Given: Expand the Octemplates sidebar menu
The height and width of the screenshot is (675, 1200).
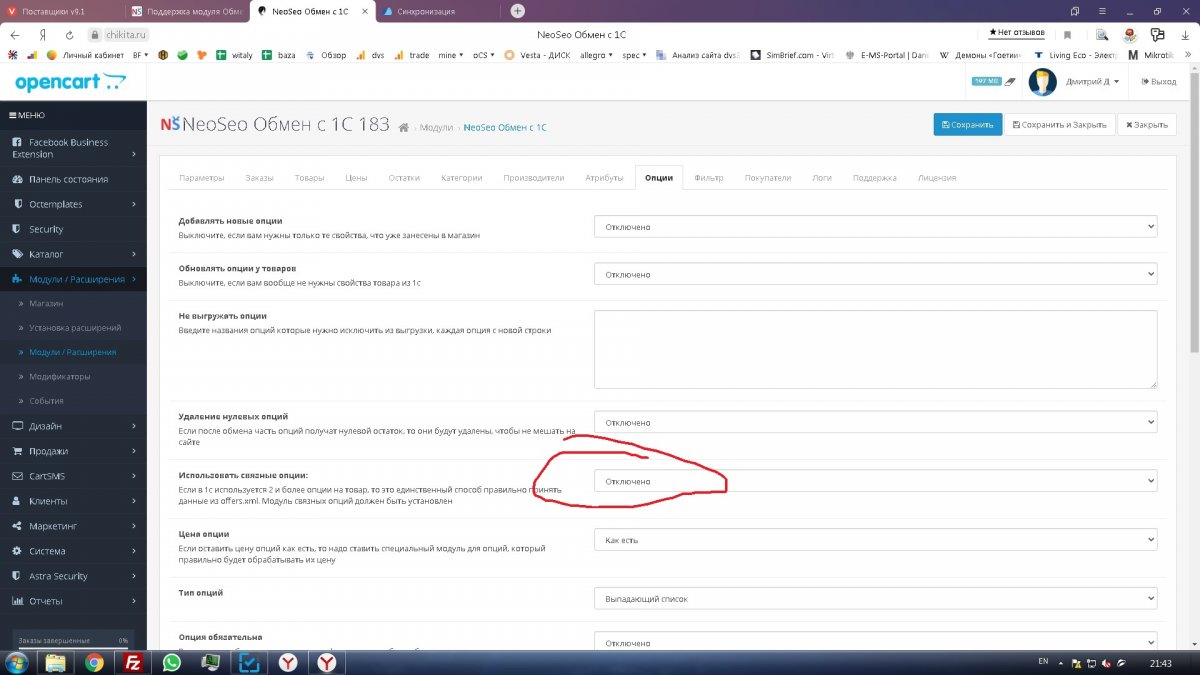Looking at the screenshot, I should point(73,204).
